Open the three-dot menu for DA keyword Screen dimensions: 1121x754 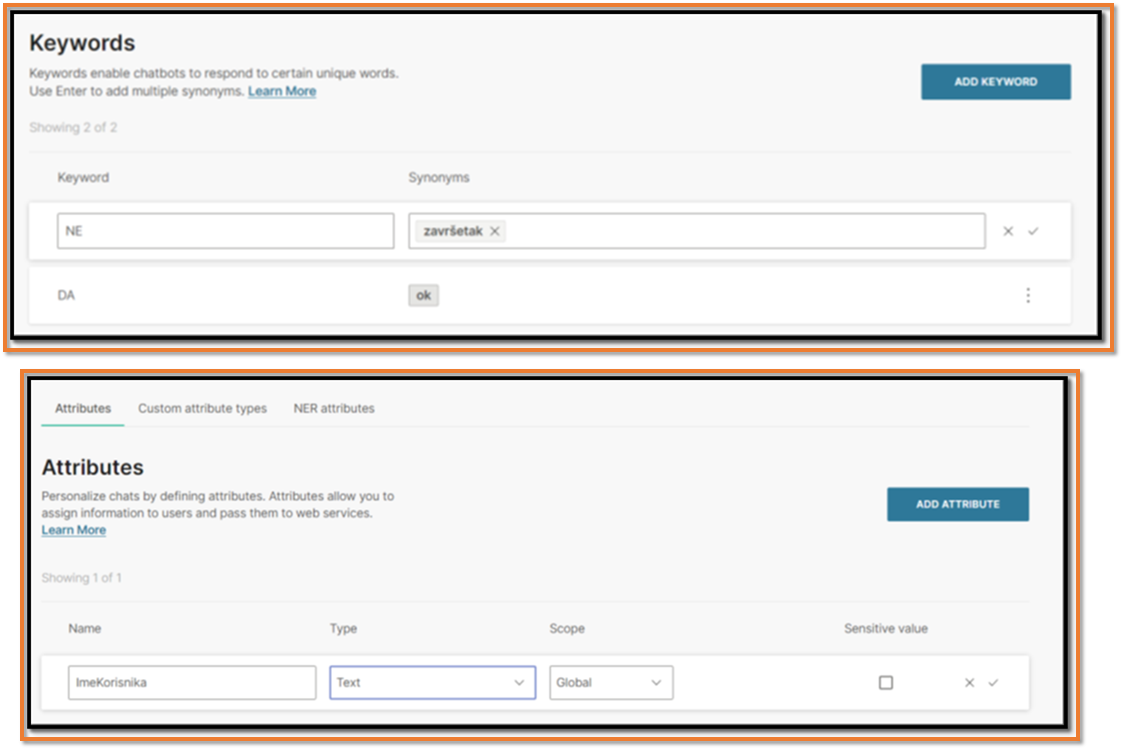coord(1027,295)
